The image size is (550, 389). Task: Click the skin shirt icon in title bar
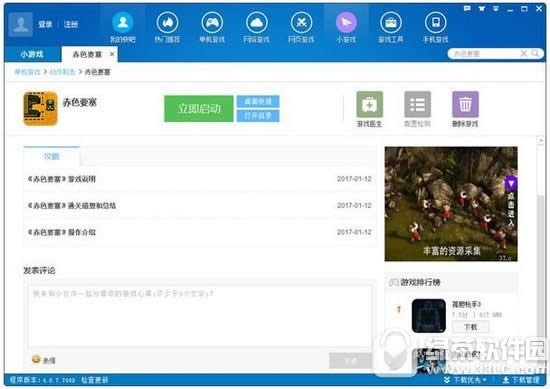[x=482, y=9]
